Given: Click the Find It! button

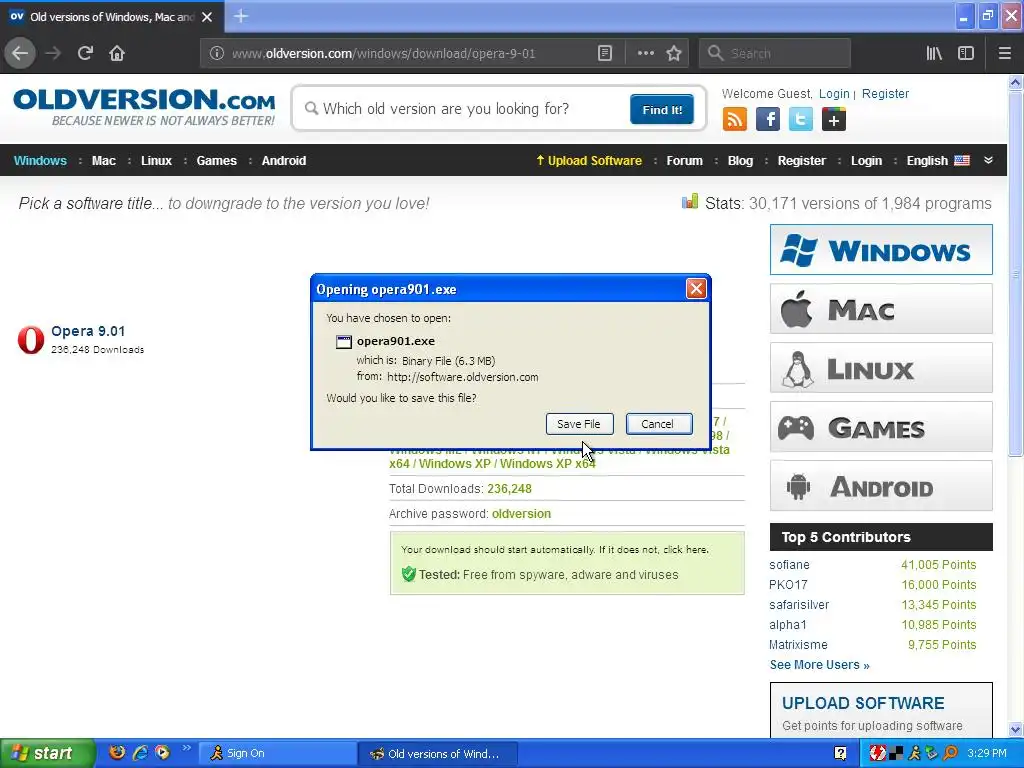Looking at the screenshot, I should point(662,109).
